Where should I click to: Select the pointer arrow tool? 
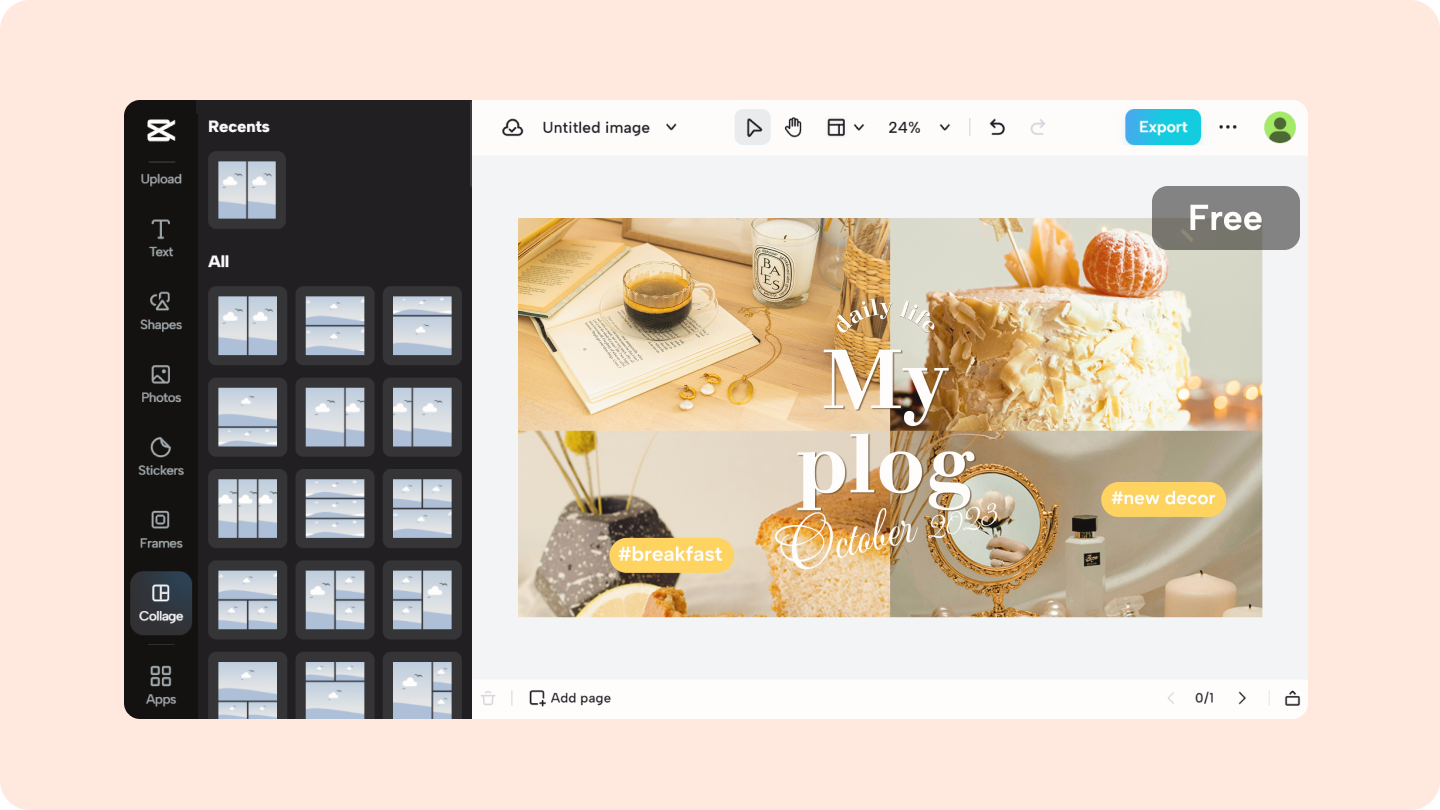(x=753, y=127)
